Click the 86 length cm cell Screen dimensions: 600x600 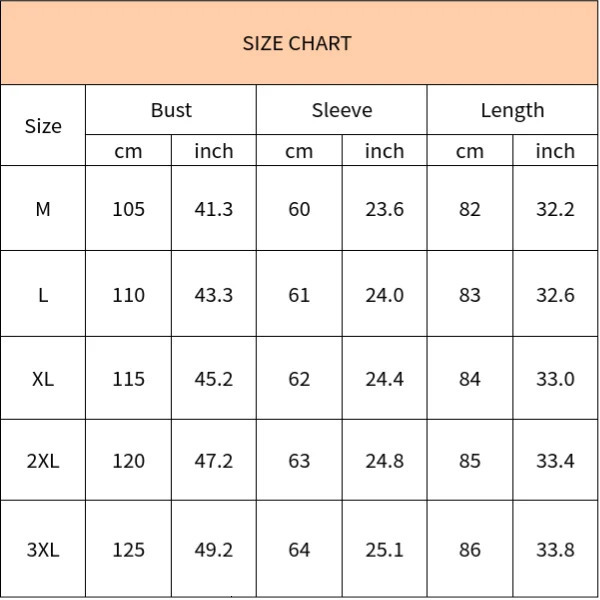pos(469,550)
